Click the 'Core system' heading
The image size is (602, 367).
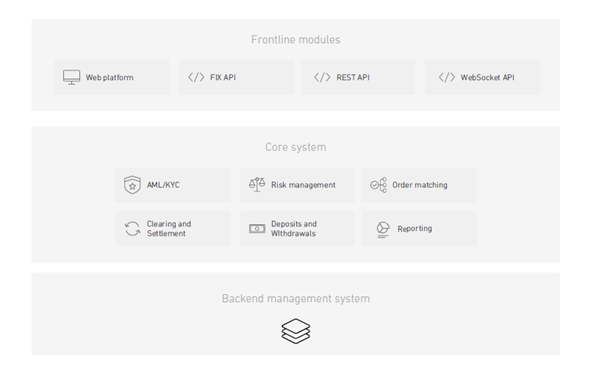[x=296, y=147]
